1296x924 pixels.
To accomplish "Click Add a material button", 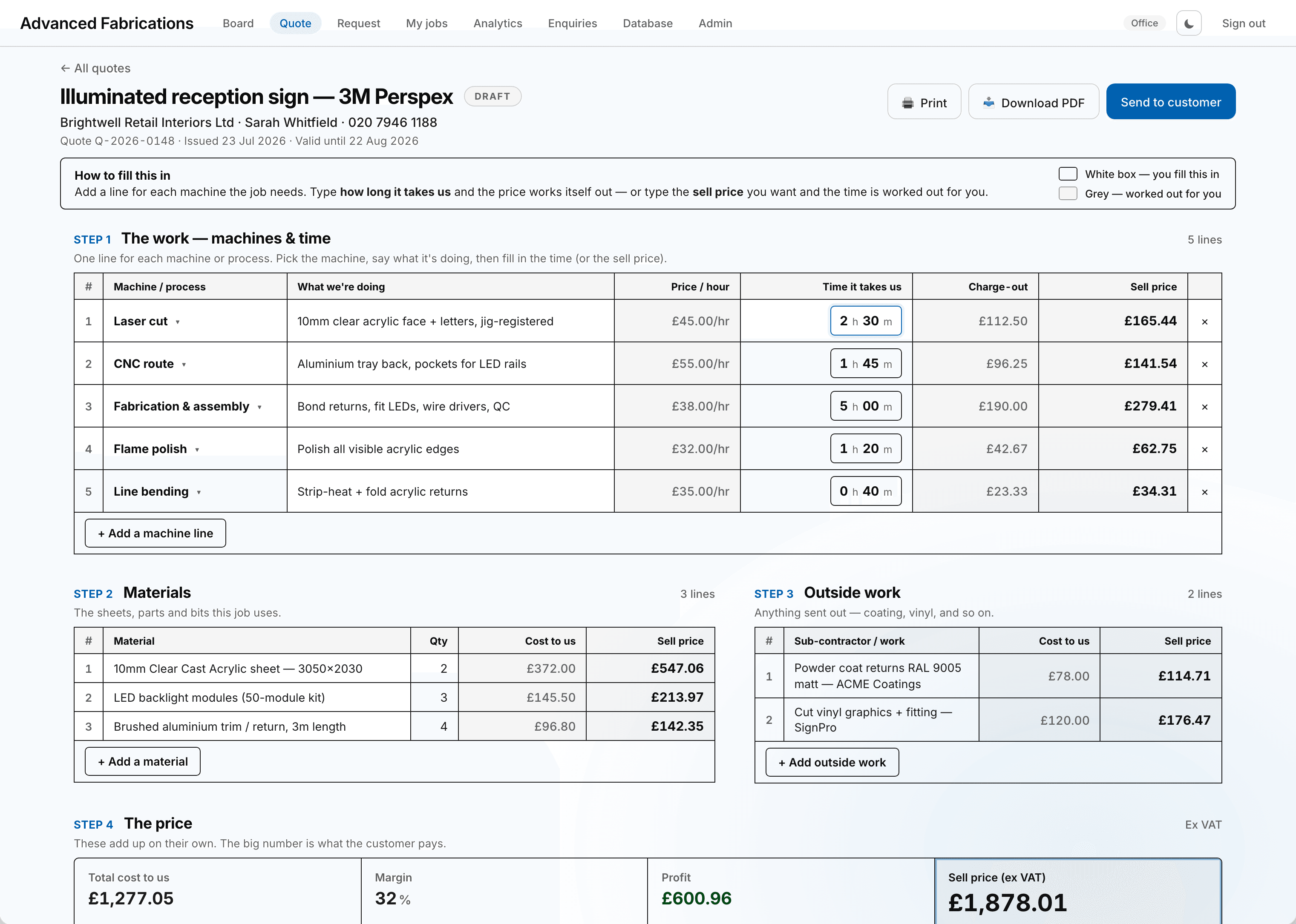I will pos(143,762).
